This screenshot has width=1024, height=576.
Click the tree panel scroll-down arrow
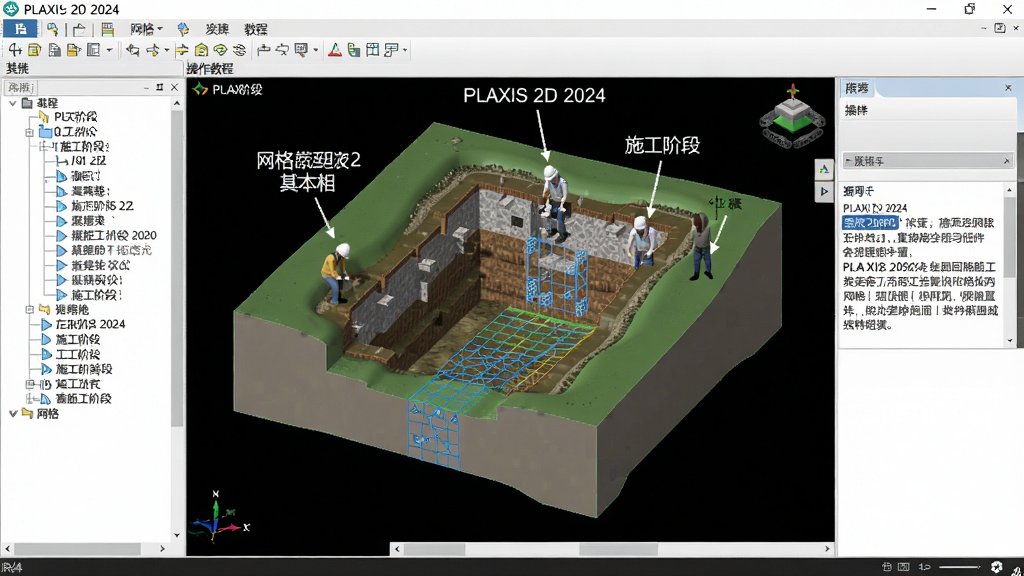pos(177,536)
